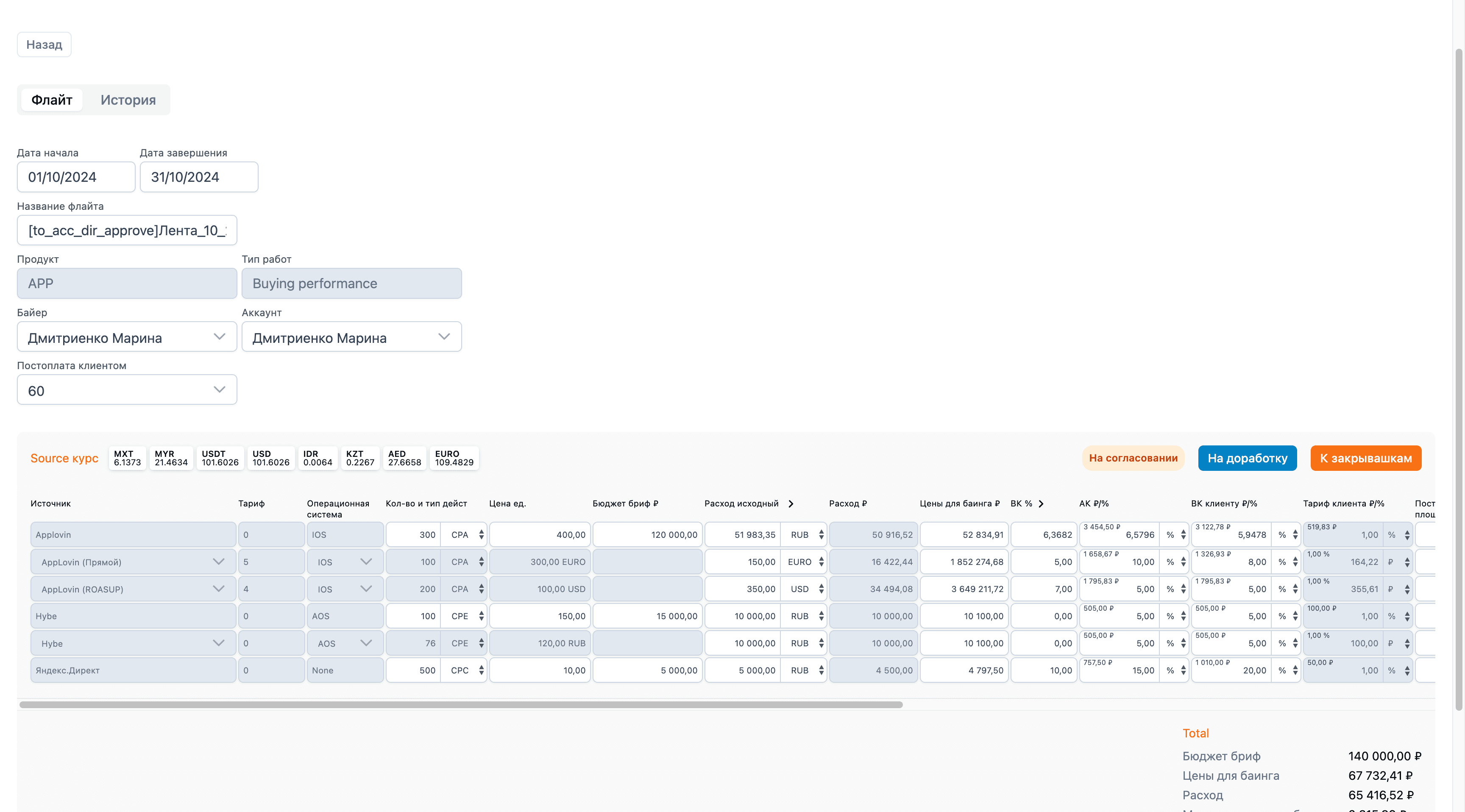Image resolution: width=1465 pixels, height=812 pixels.
Task: Open the second Hyke row source dropdown
Action: (133, 643)
